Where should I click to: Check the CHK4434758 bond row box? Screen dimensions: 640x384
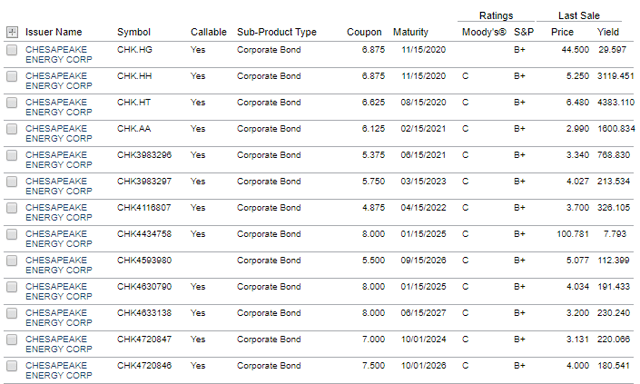12,234
